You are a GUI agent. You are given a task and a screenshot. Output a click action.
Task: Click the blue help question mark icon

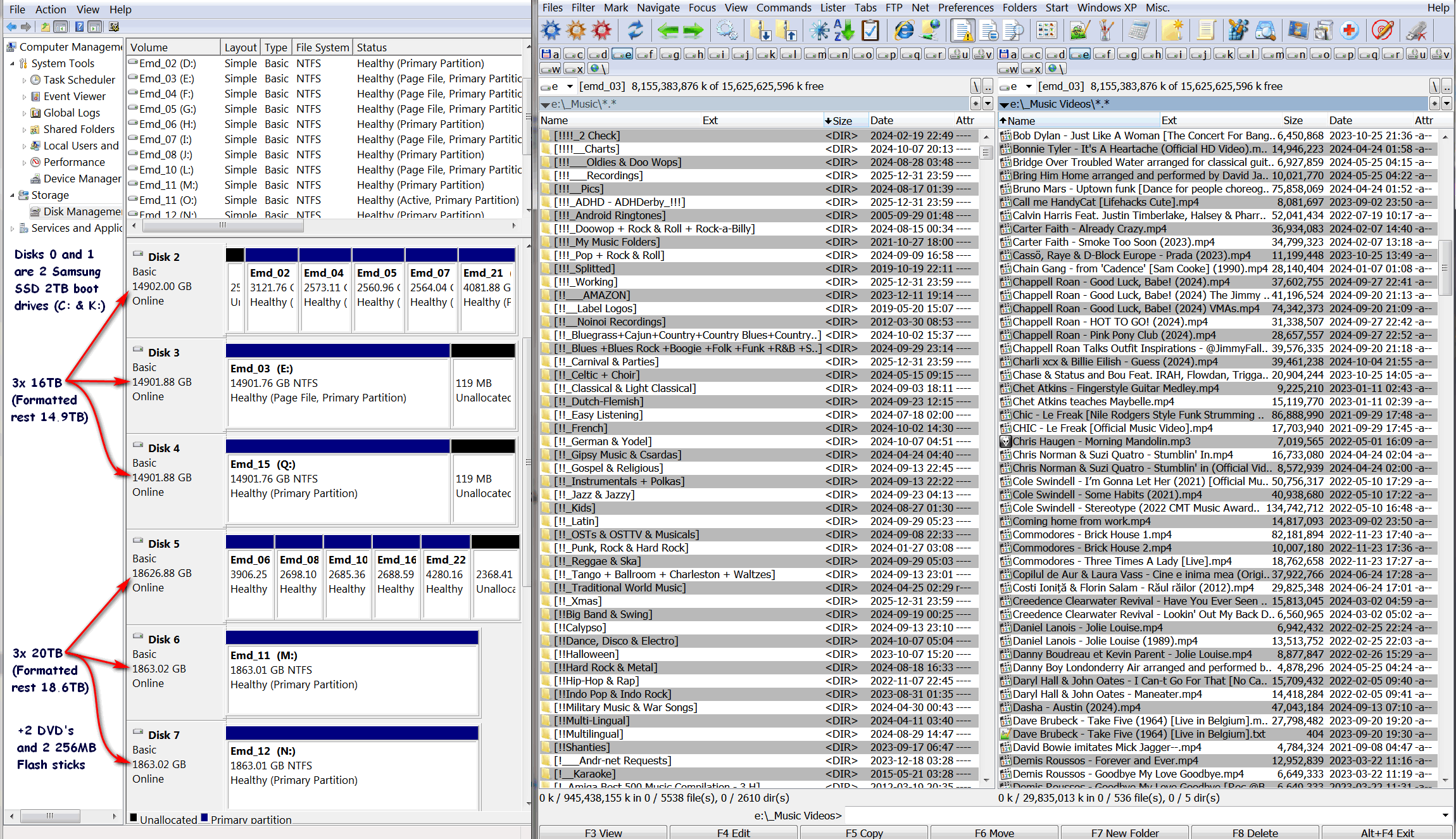[x=79, y=27]
